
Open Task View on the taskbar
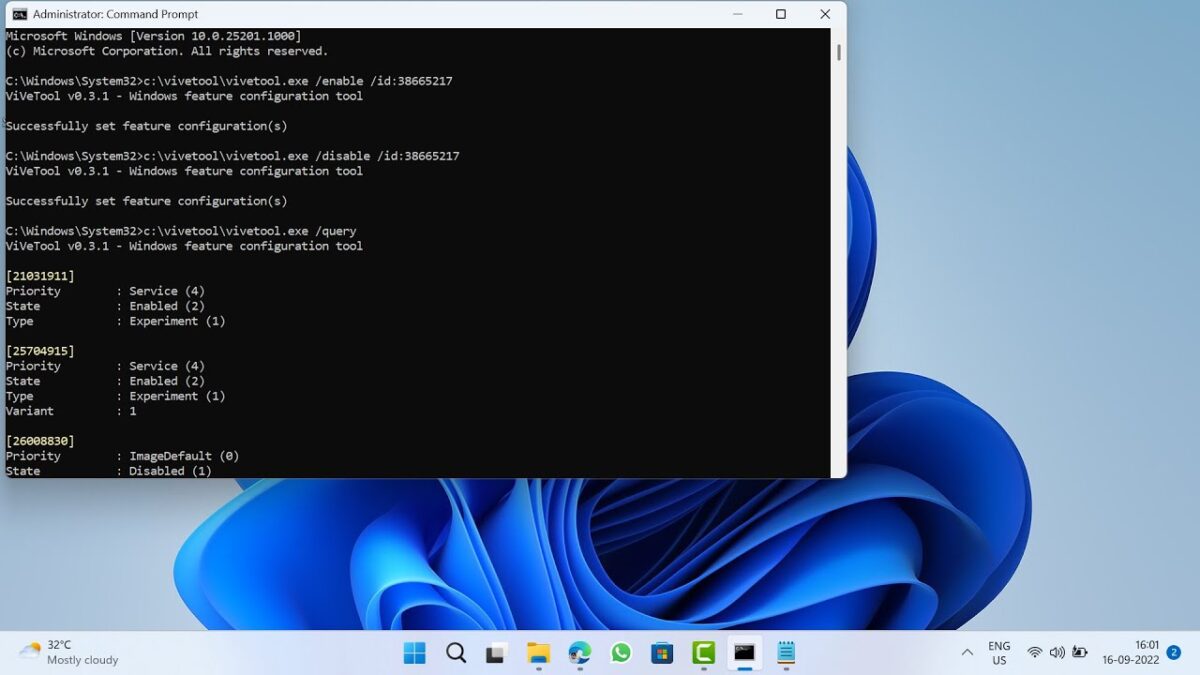click(497, 653)
